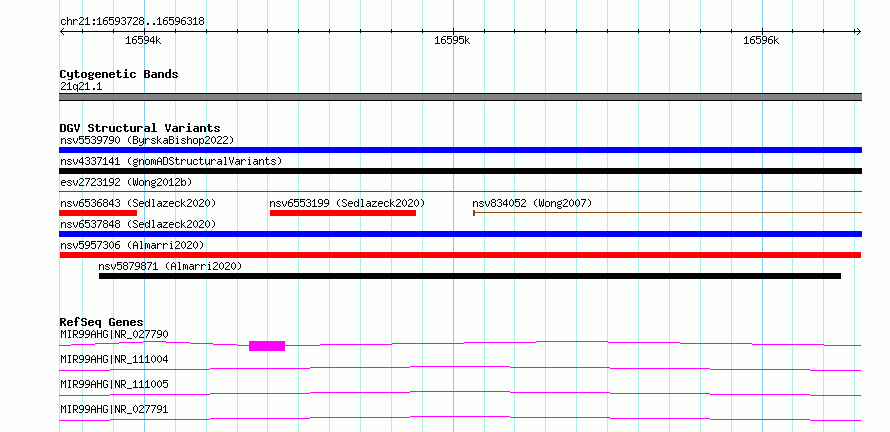This screenshot has height=432, width=890.
Task: Select the blue nsv6537848 variant bar
Action: pyautogui.click(x=460, y=234)
